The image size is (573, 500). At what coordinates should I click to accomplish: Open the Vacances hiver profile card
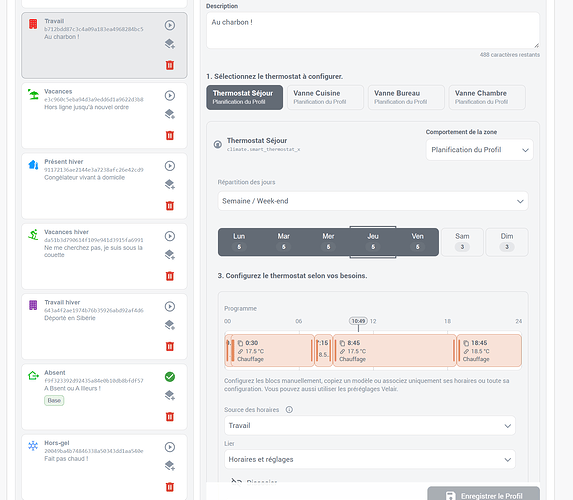click(x=104, y=256)
